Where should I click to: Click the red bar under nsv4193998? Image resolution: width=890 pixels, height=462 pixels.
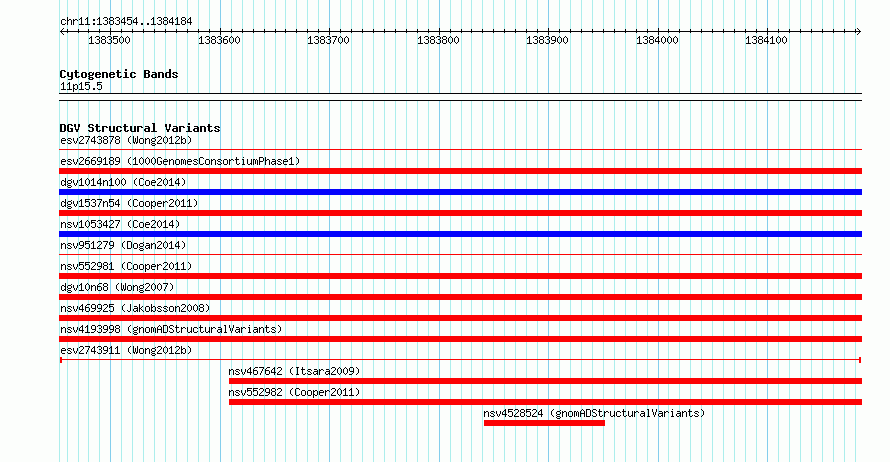pos(460,339)
